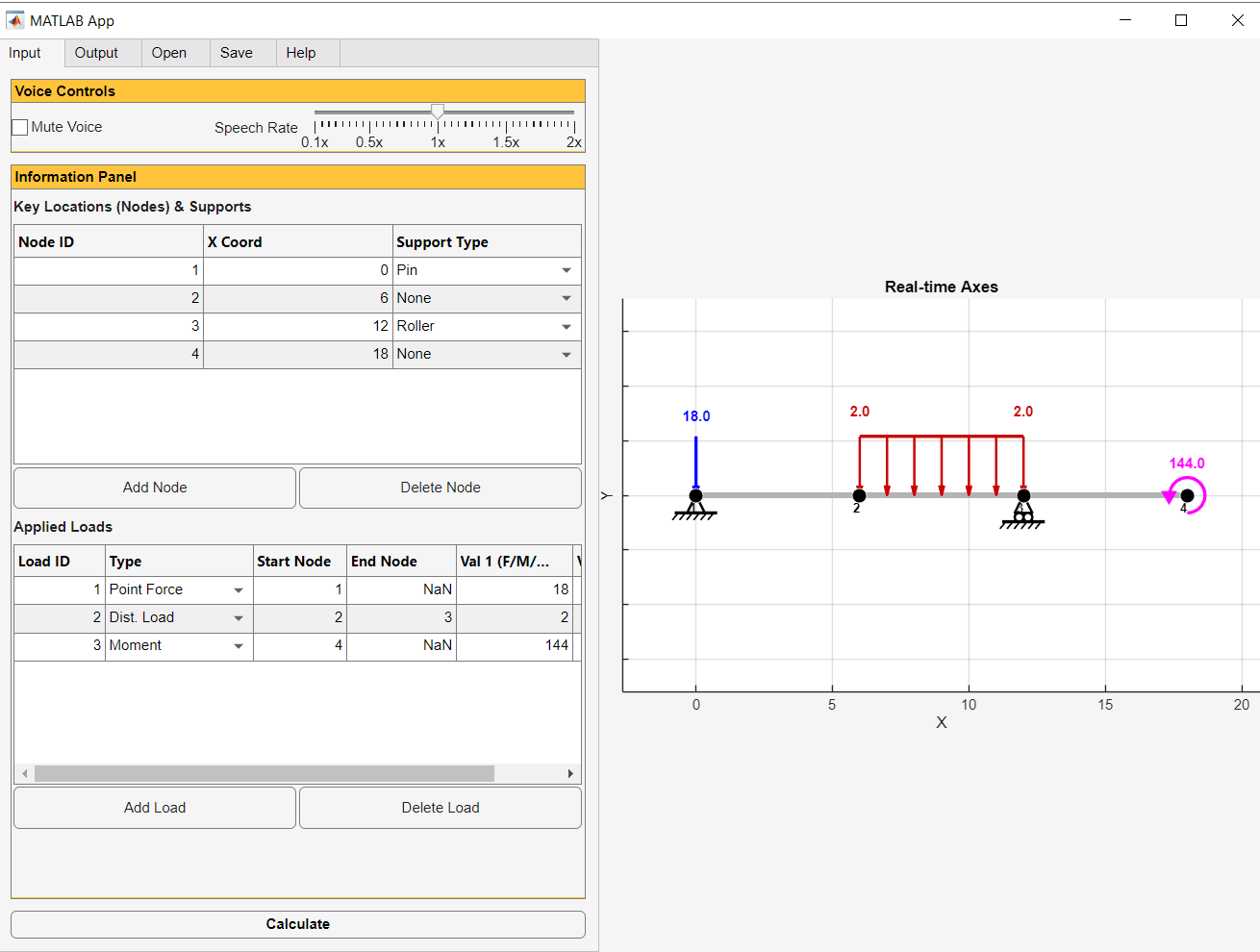
Task: Click the Speech Rate slider thumb
Action: point(438,112)
